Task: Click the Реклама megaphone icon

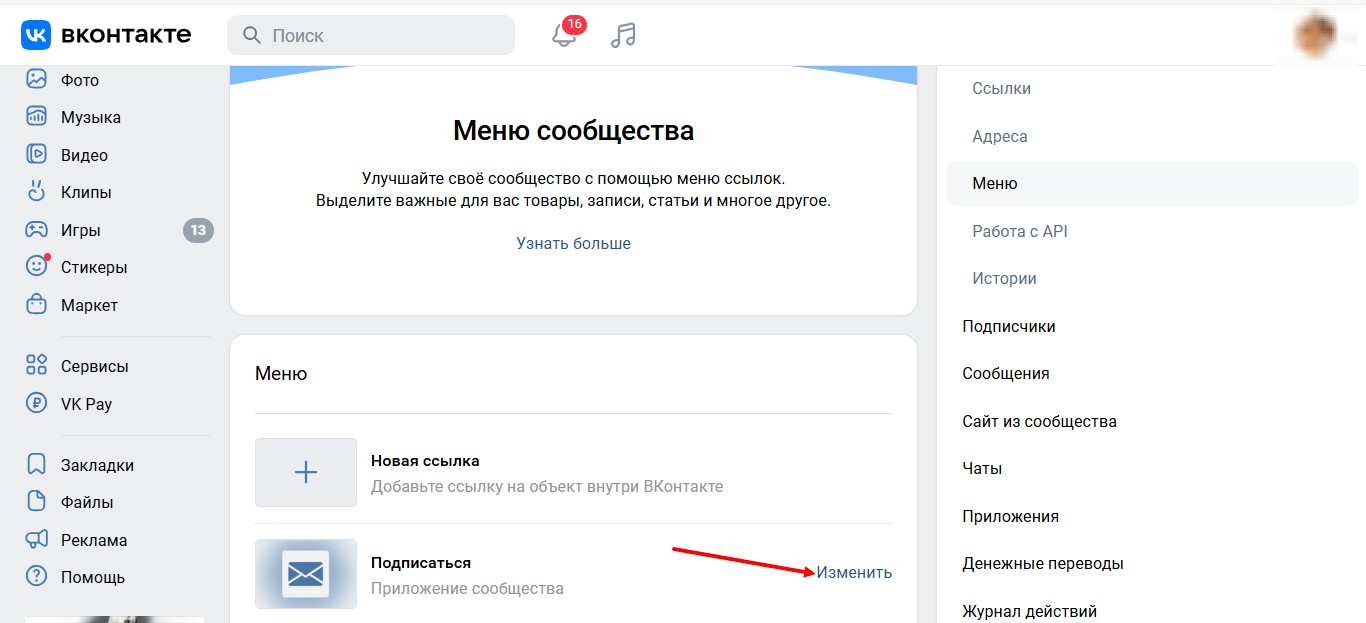Action: tap(36, 540)
